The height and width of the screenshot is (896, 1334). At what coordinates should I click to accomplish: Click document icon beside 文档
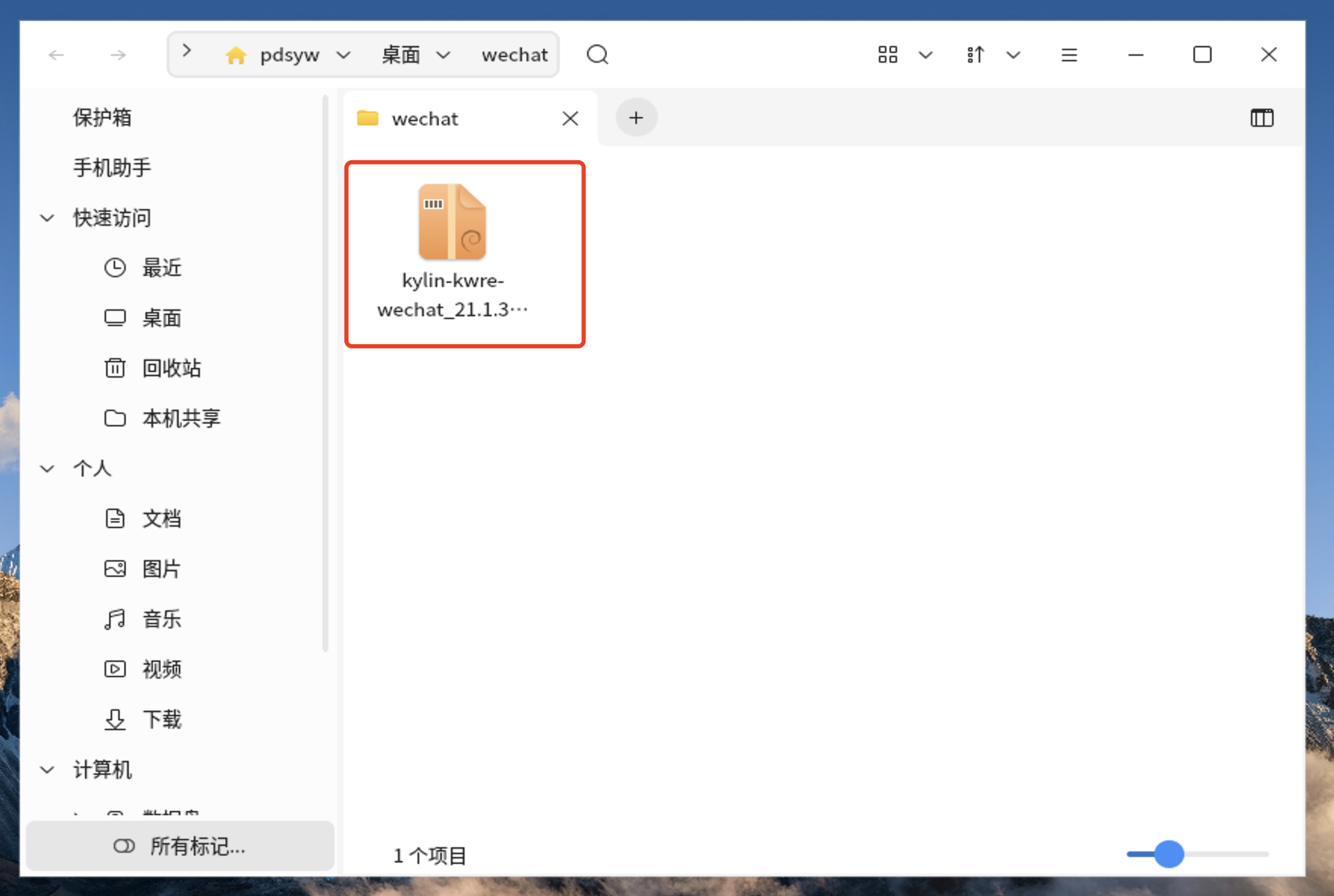tap(115, 518)
